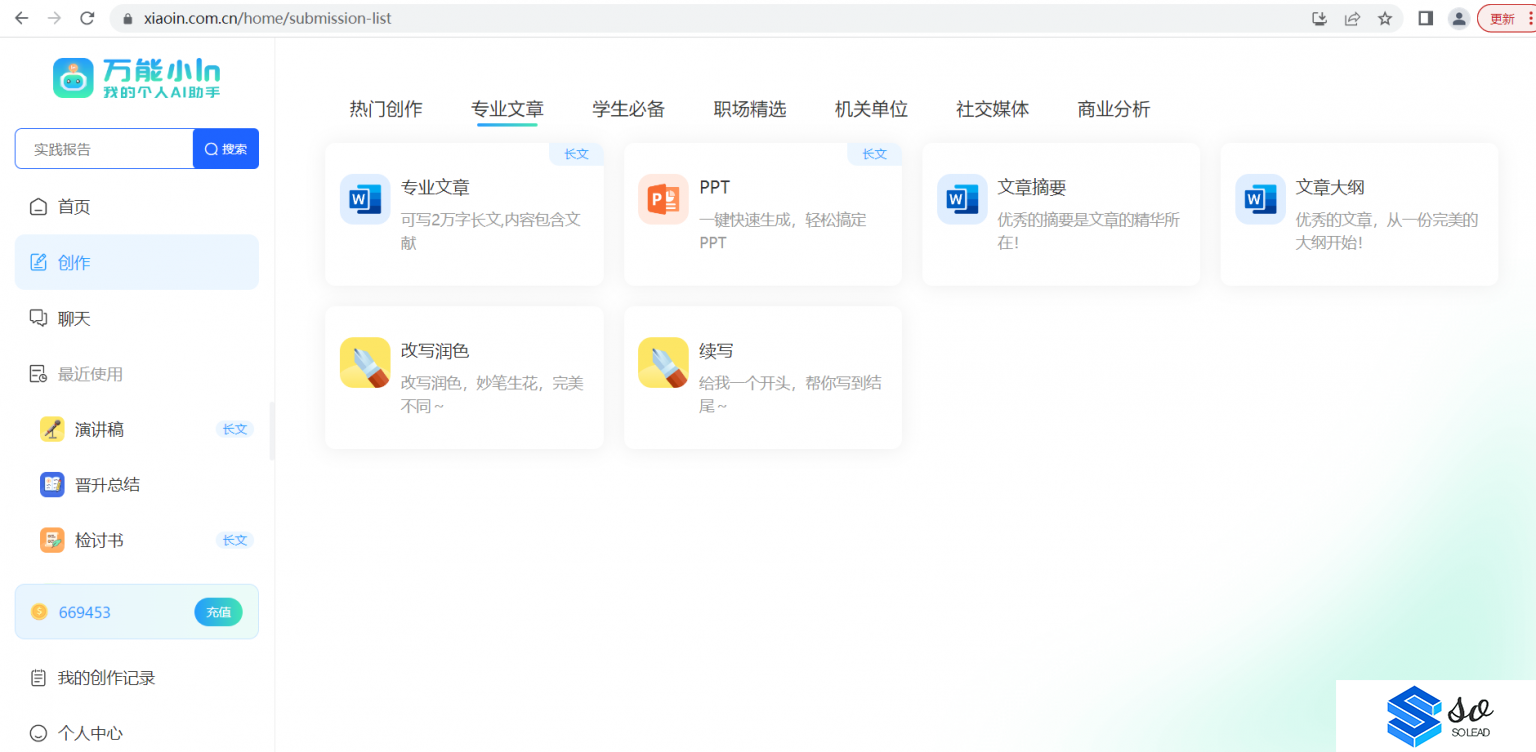Click the 万能小in robot logo
Screen dimensions: 1536x752
73,78
